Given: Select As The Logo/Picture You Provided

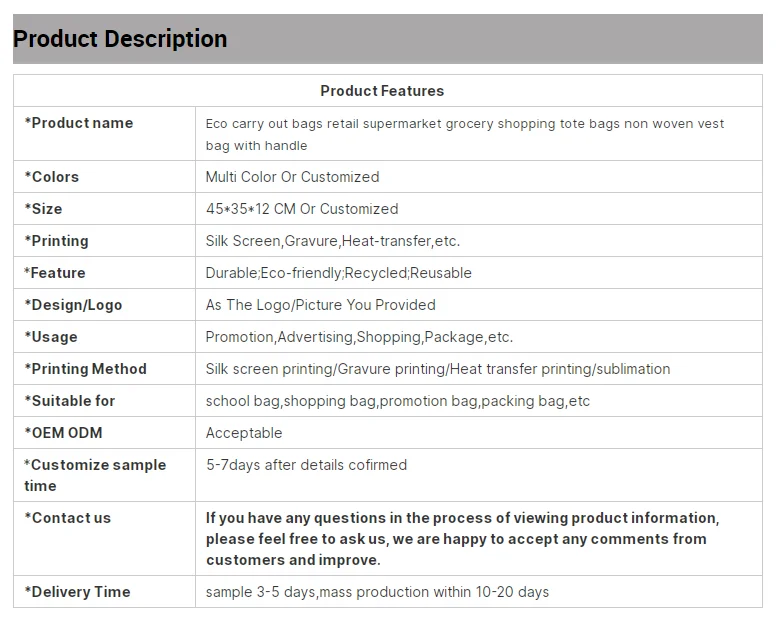Looking at the screenshot, I should tap(320, 305).
